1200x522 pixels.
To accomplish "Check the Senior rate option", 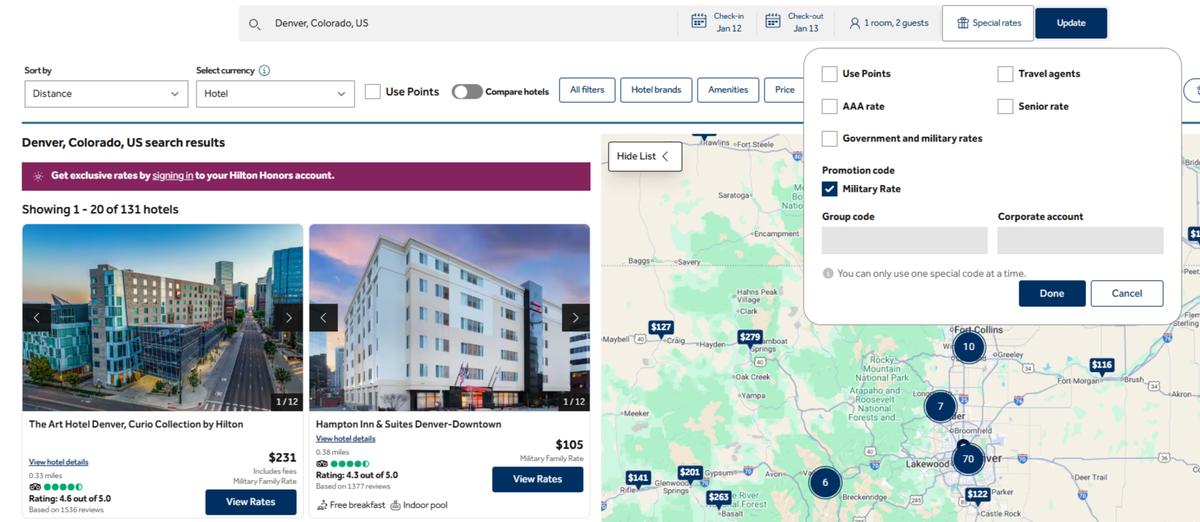I will [x=1005, y=106].
